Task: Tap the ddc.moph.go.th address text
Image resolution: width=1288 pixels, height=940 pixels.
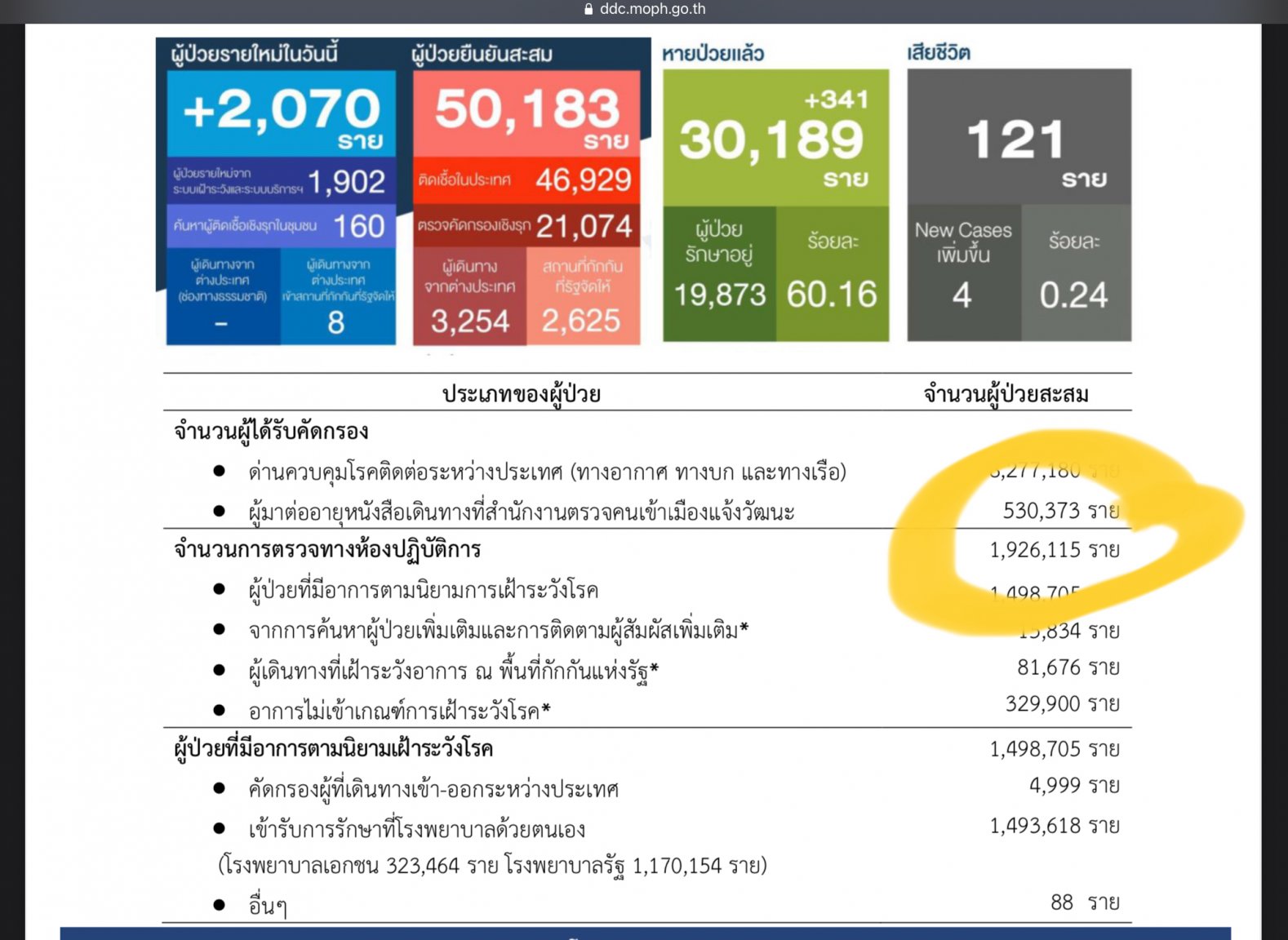Action: tap(652, 10)
